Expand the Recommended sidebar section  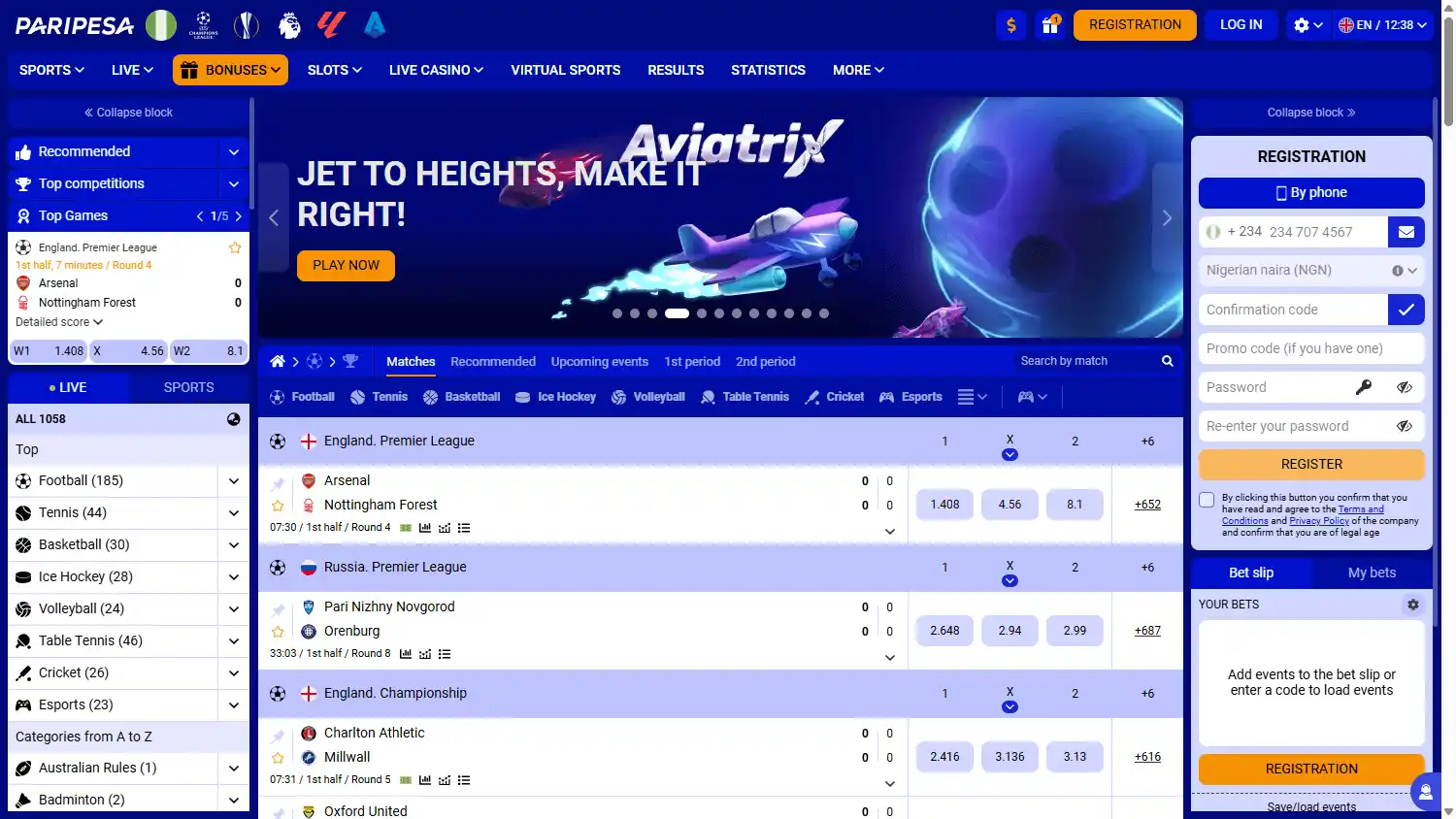pyautogui.click(x=234, y=152)
